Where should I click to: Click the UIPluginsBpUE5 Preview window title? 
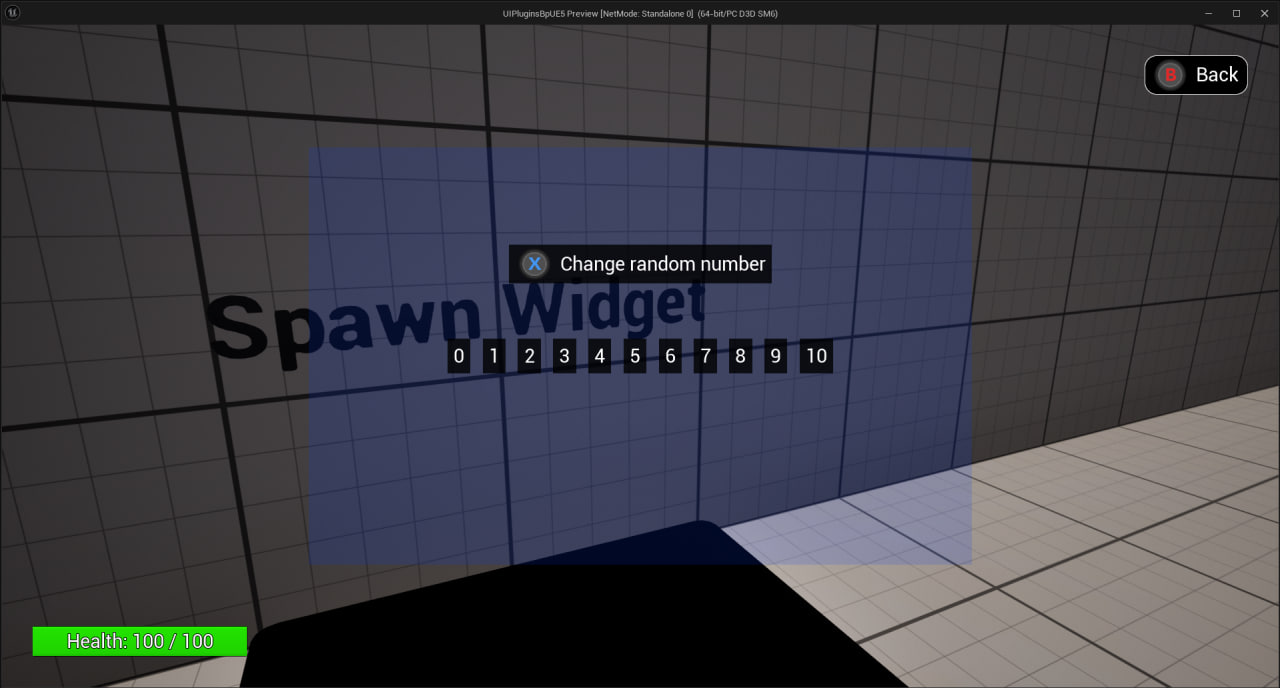640,13
